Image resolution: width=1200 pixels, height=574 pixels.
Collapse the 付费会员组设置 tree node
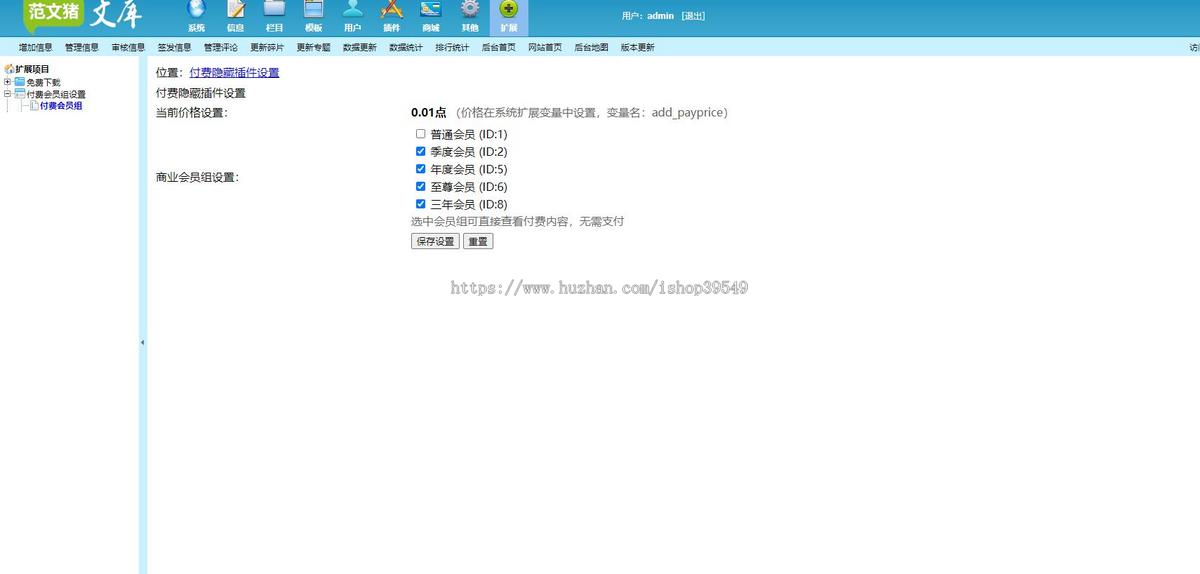click(x=8, y=94)
